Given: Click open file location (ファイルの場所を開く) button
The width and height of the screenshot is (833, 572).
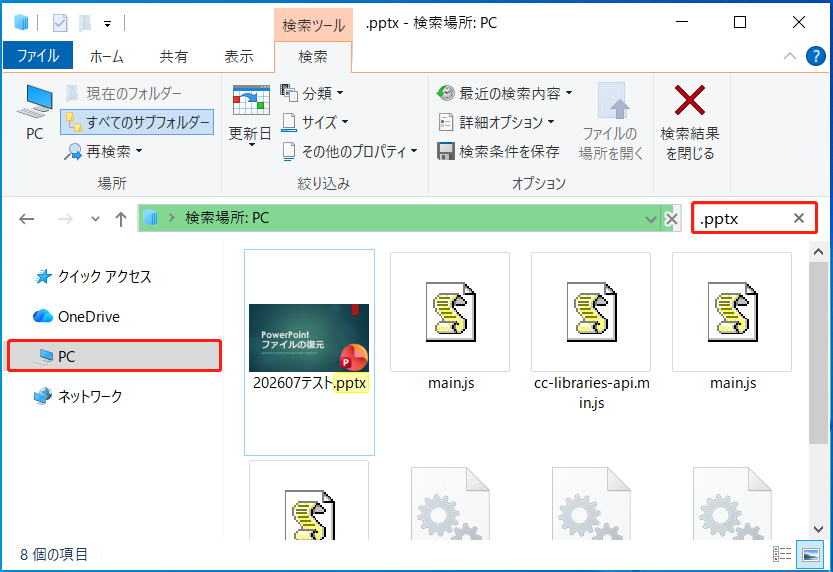Looking at the screenshot, I should coord(611,122).
